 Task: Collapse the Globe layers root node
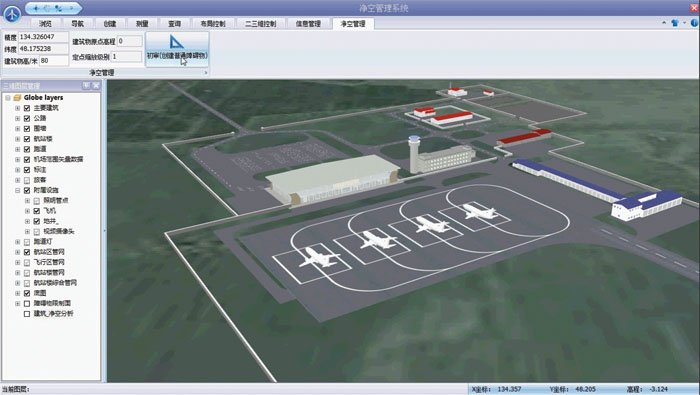pyautogui.click(x=8, y=98)
